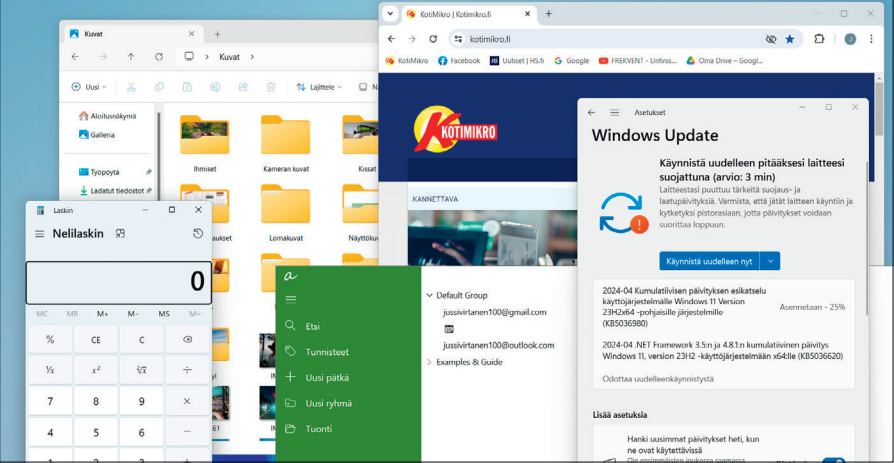
Task: Toggle tracking-protection eye icon in Chrome address bar
Action: 771,39
